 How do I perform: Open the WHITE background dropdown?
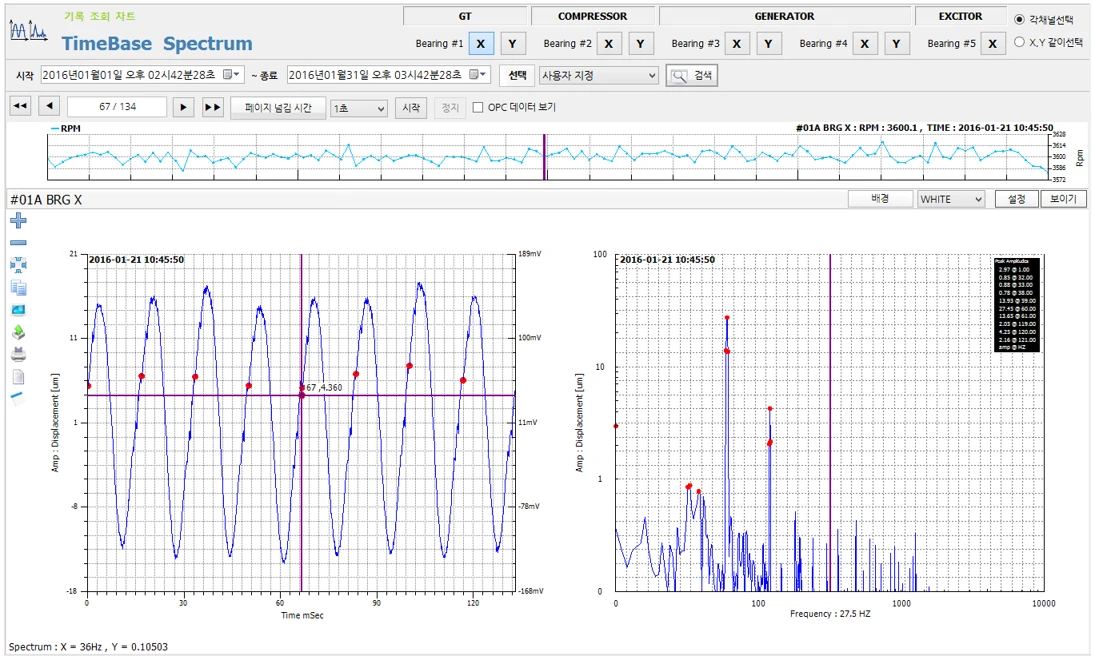(x=951, y=199)
